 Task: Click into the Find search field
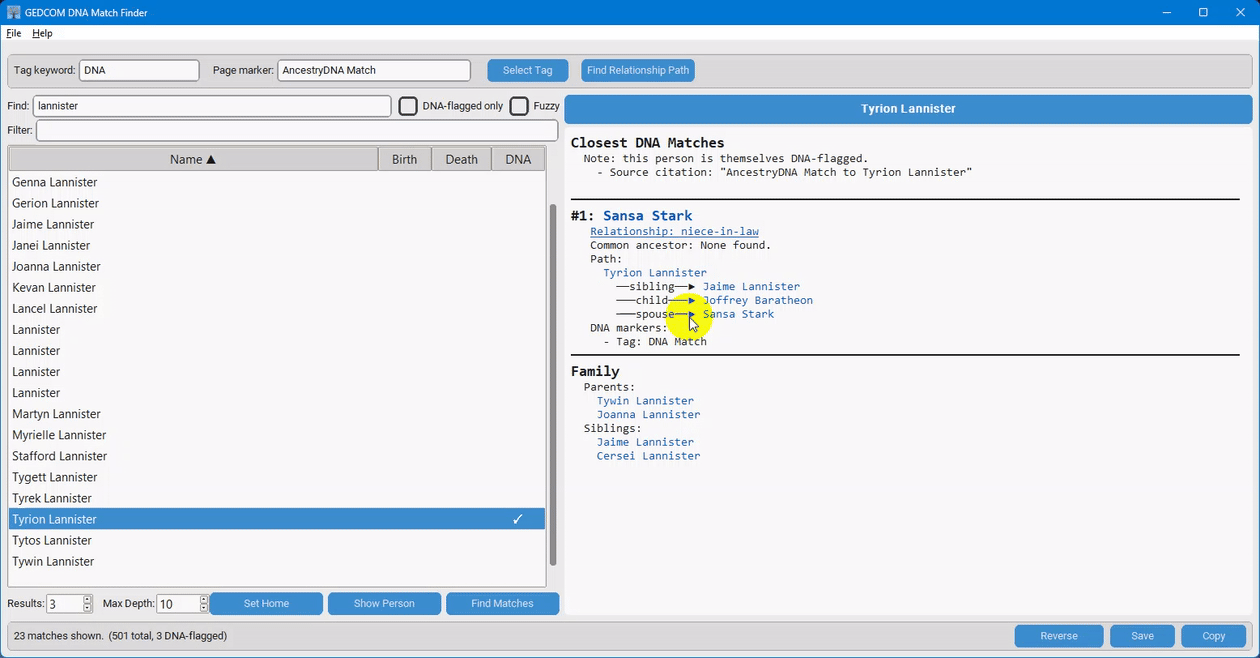(x=212, y=106)
